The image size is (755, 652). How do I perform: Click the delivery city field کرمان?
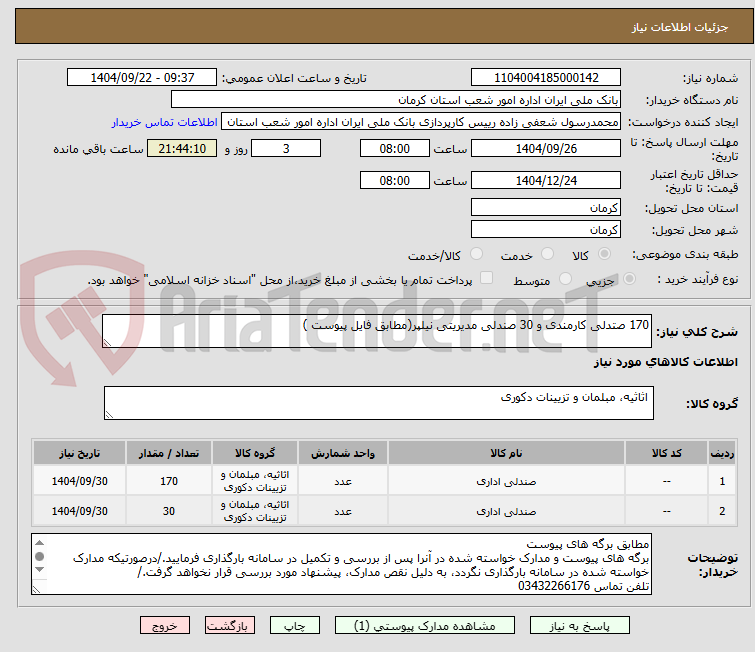546,229
